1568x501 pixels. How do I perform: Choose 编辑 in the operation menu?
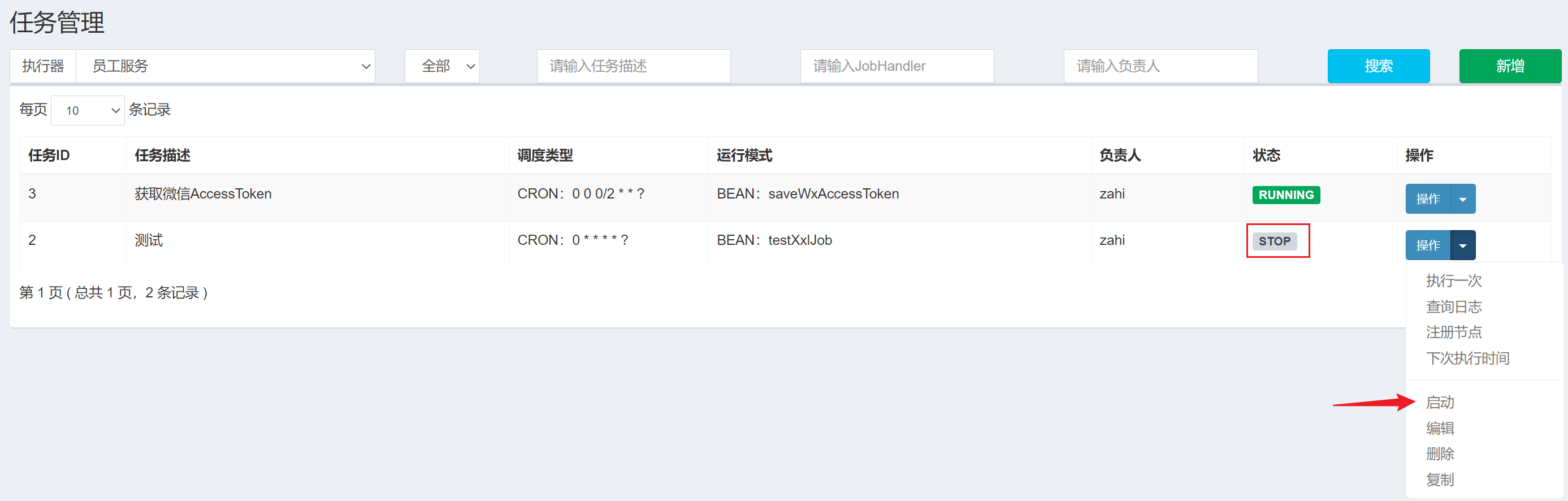tap(1440, 428)
